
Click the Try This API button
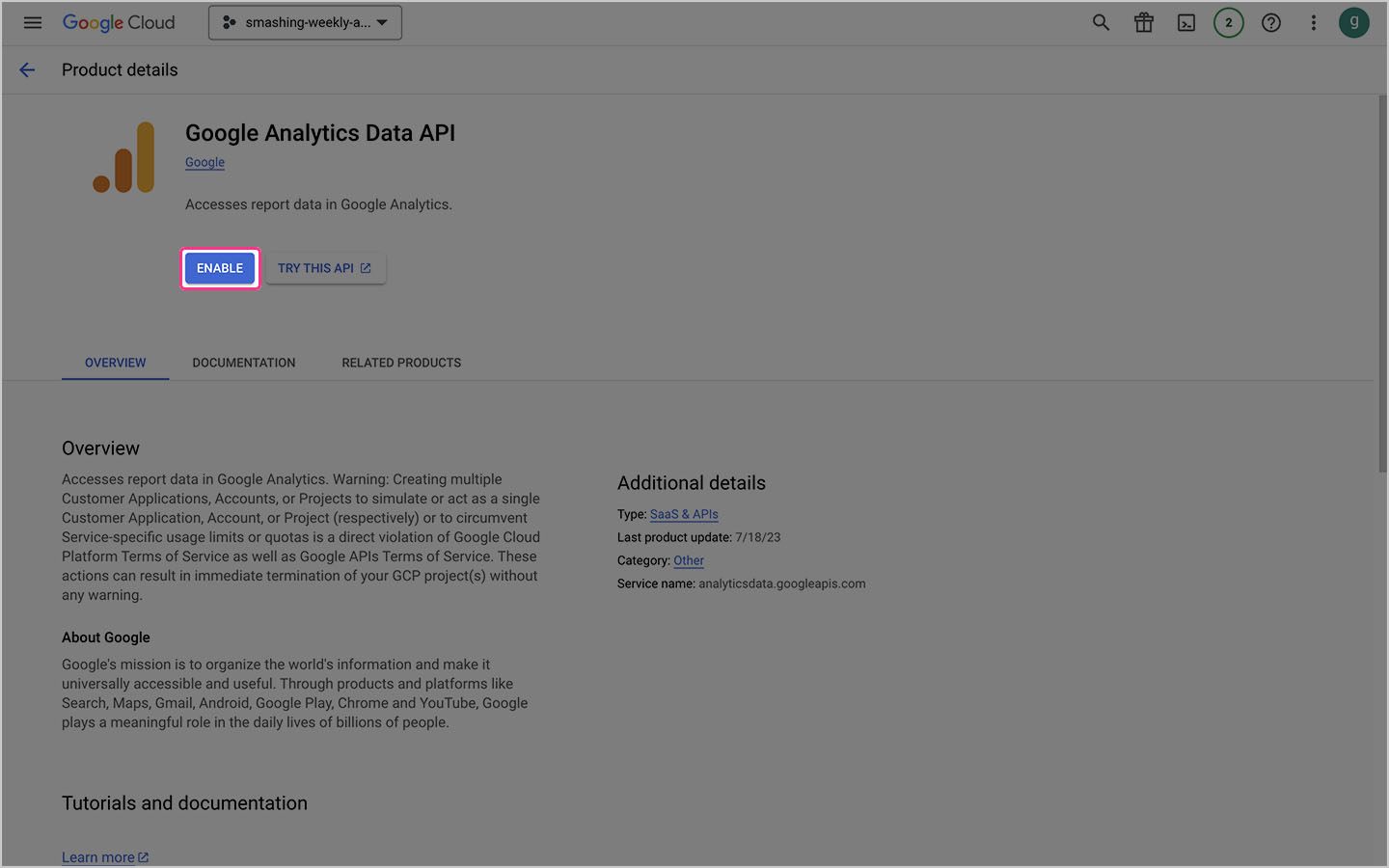pyautogui.click(x=325, y=268)
